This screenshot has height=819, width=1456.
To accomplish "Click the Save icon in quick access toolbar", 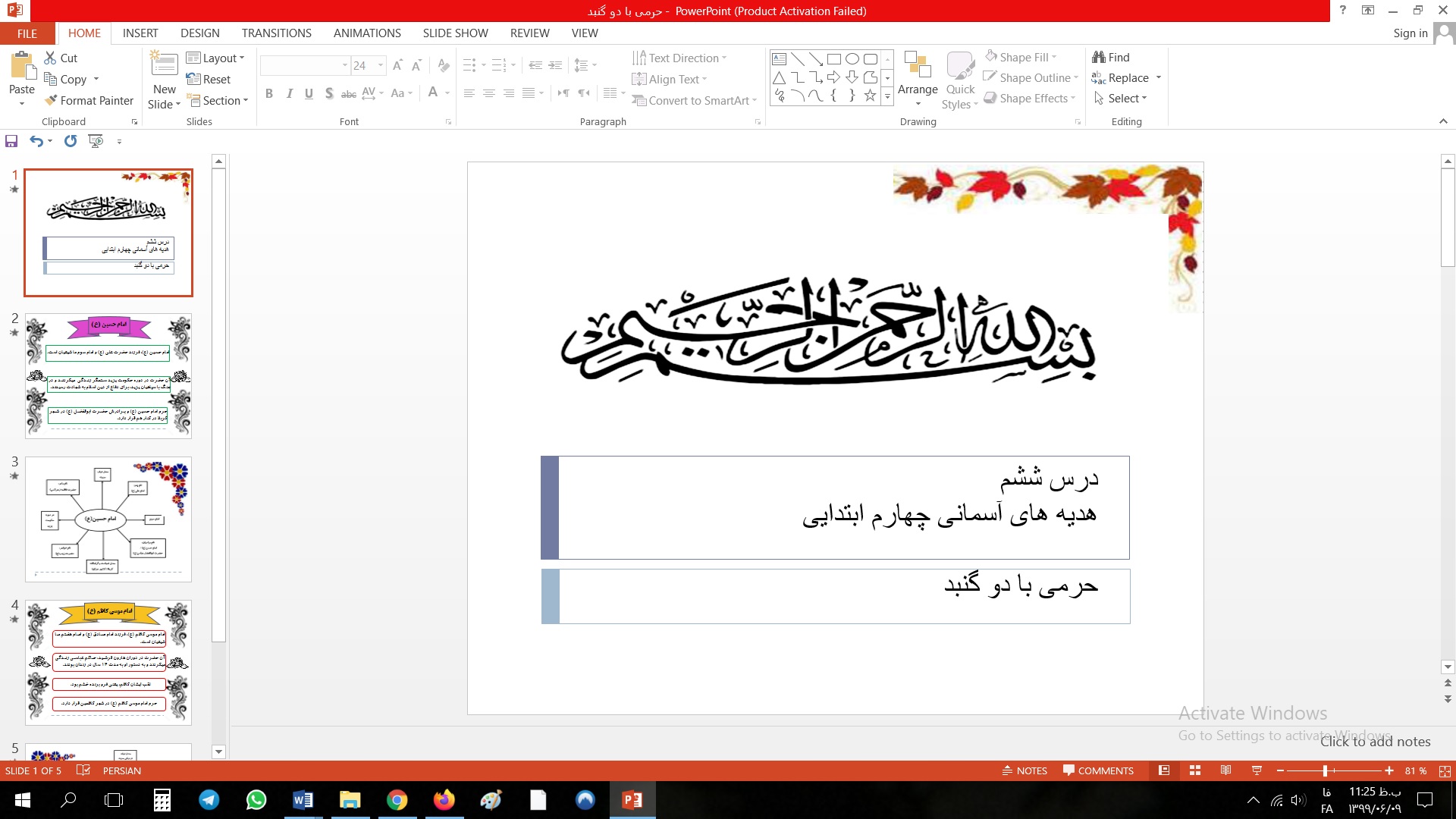I will click(11, 141).
